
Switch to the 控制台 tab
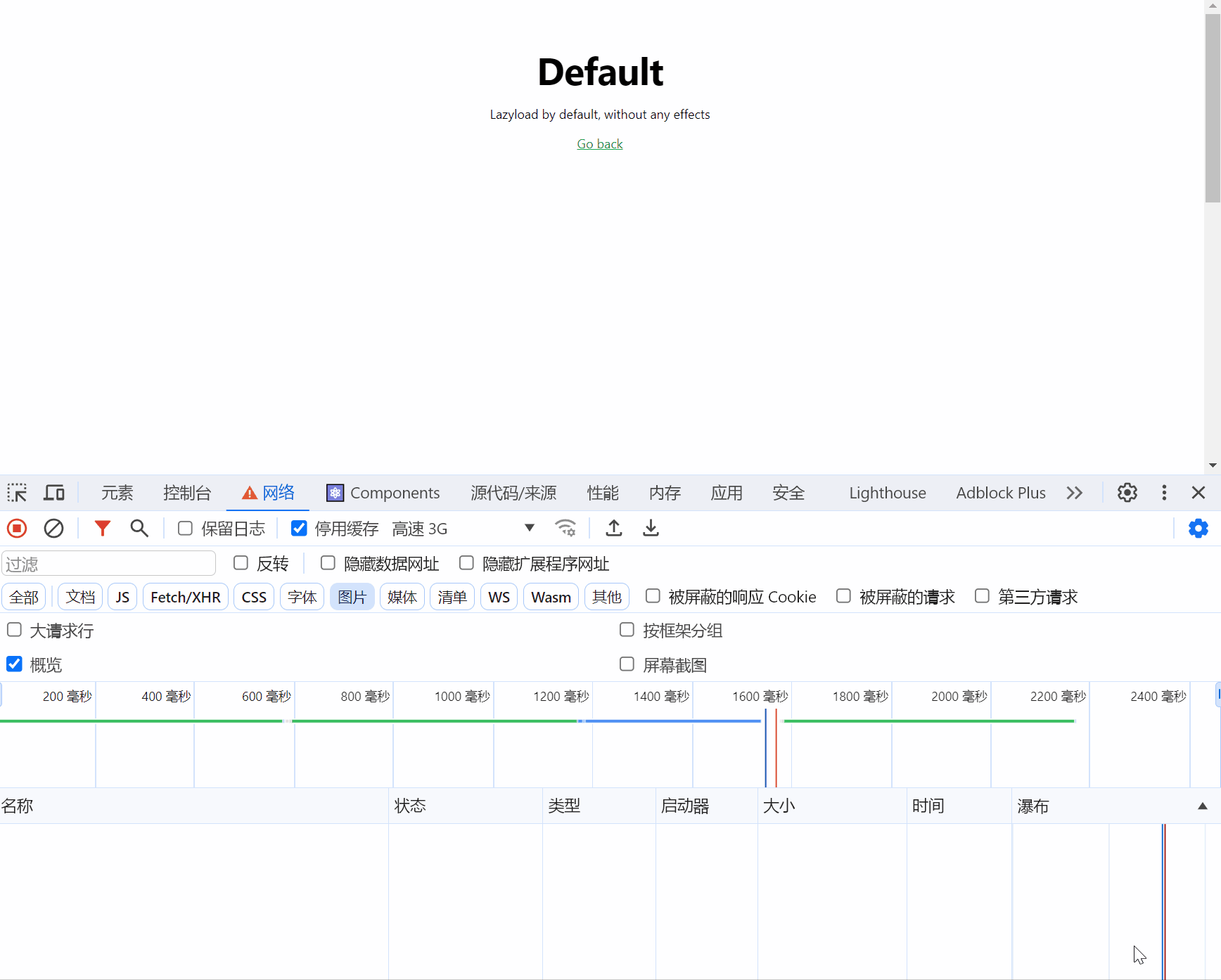187,493
